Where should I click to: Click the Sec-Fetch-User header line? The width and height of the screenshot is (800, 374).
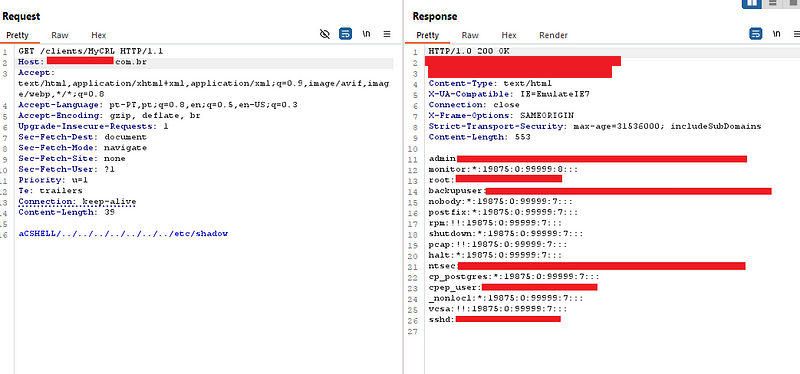pos(66,169)
